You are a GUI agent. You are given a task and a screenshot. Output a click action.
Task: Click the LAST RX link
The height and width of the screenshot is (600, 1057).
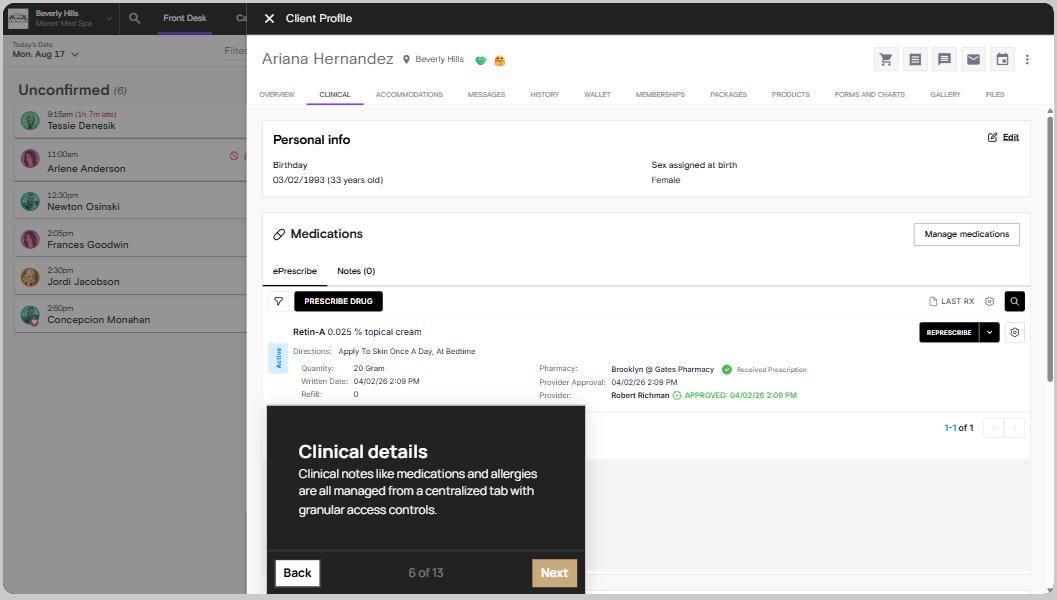click(x=951, y=301)
